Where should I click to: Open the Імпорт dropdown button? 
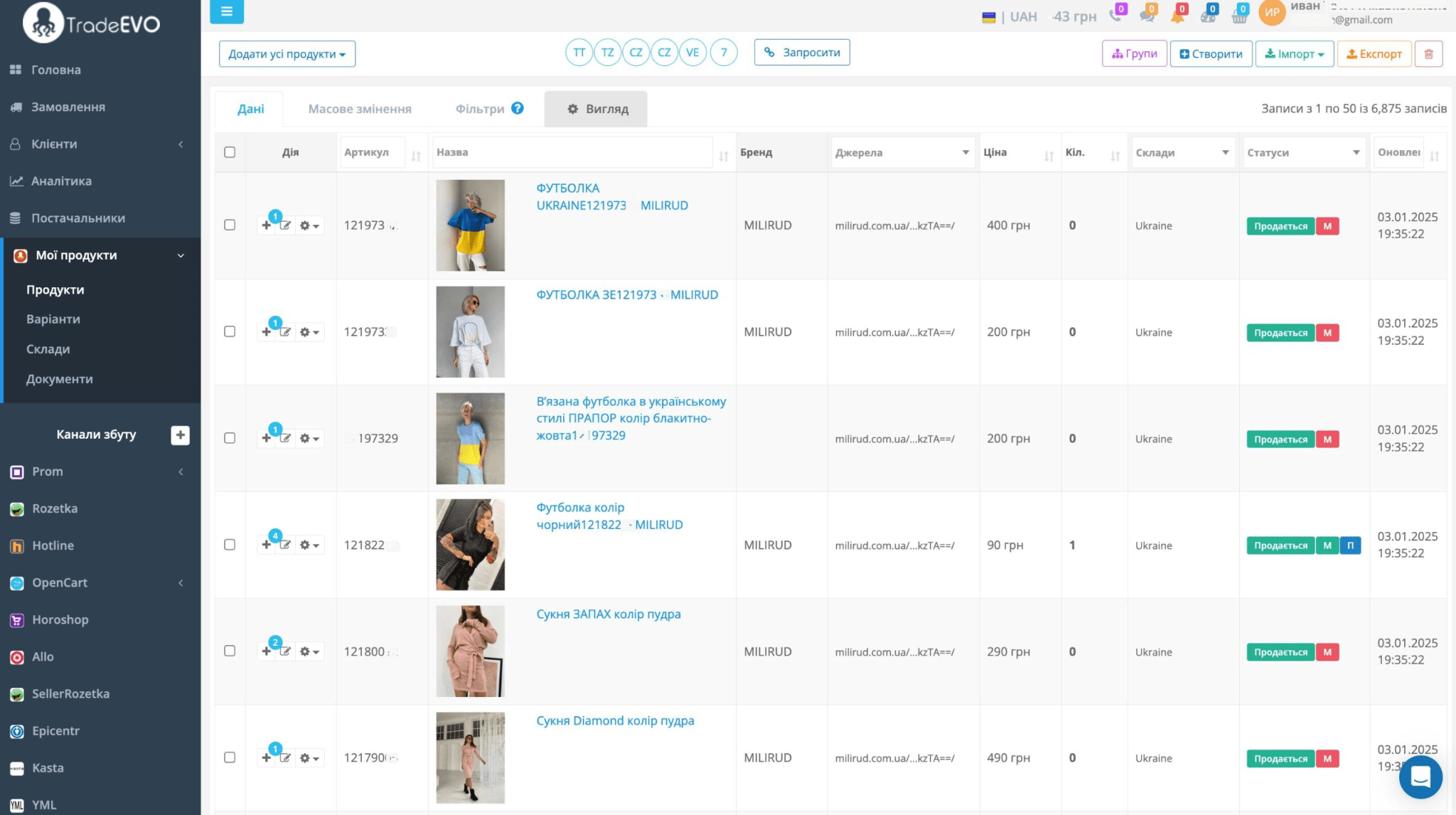pos(1294,54)
